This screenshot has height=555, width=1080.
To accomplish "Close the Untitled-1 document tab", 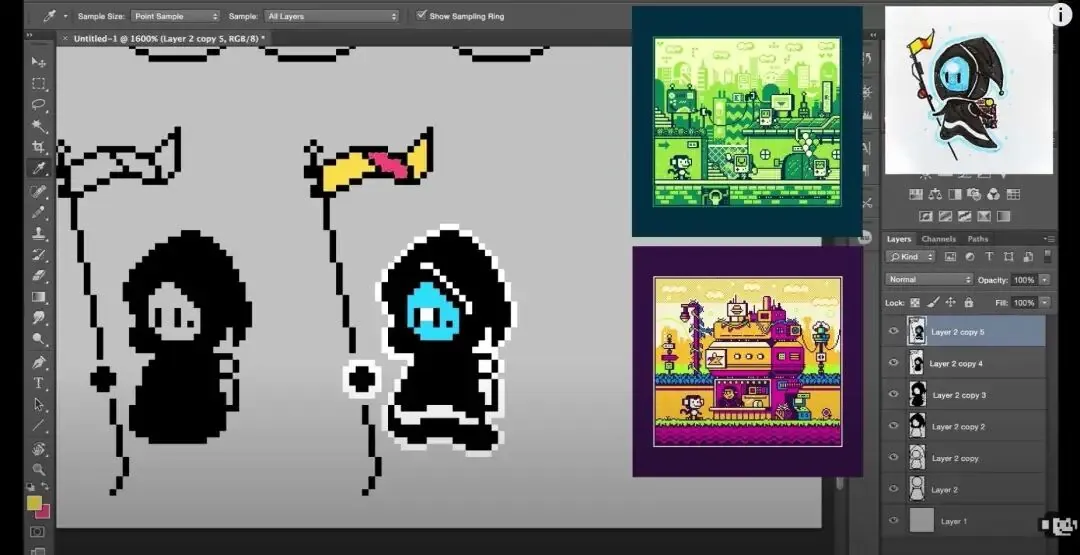I will (65, 39).
